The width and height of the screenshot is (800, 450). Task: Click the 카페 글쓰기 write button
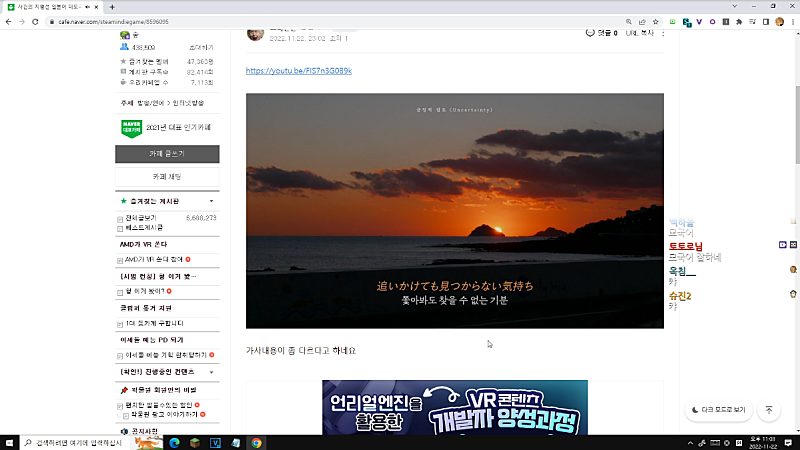[167, 154]
